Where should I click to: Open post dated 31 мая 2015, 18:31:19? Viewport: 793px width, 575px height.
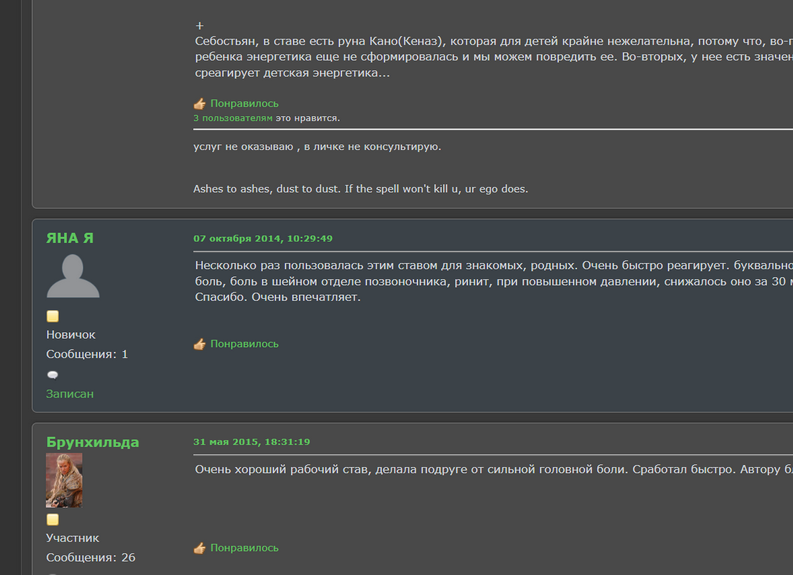[x=252, y=441]
